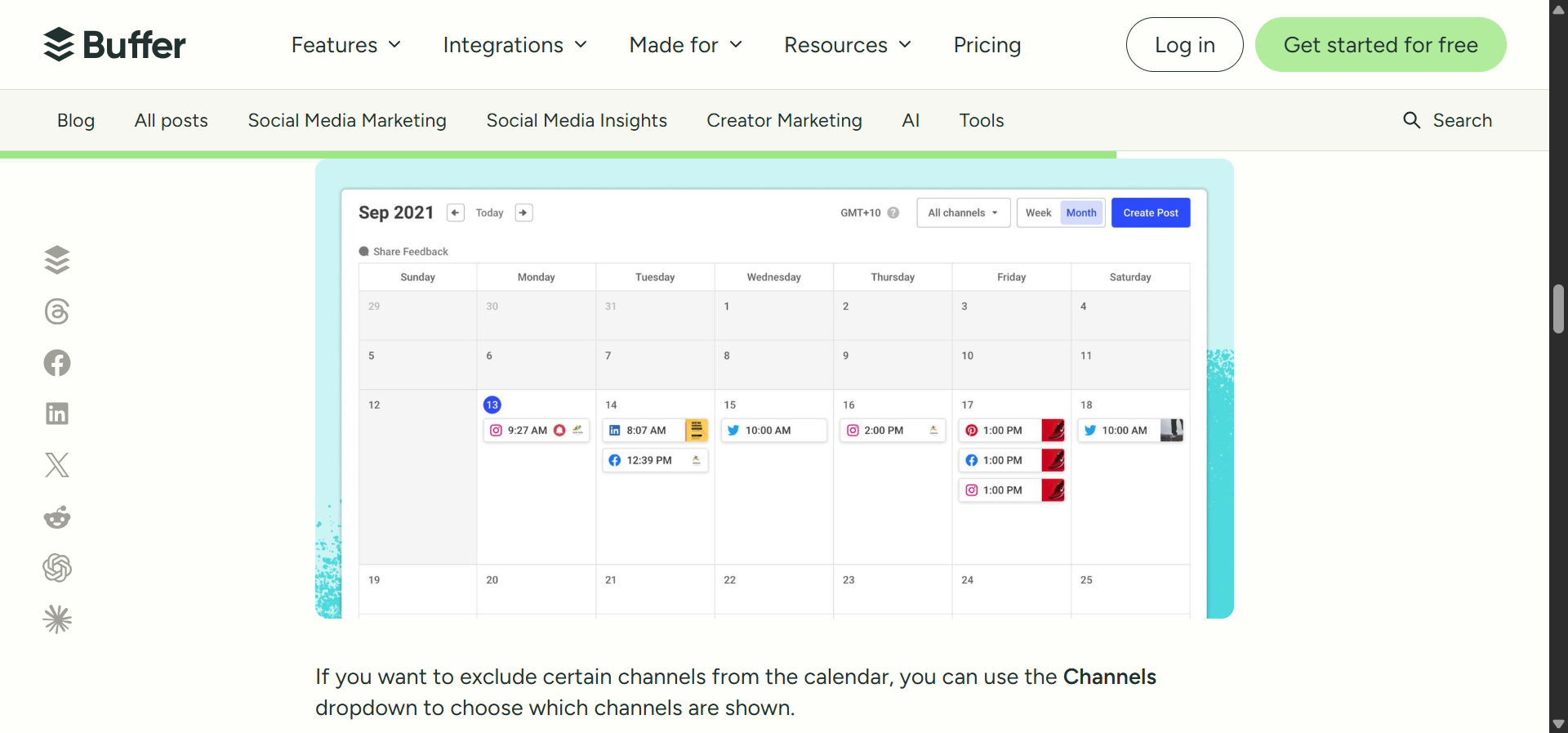1568x733 pixels.
Task: Click the Search magnifier icon
Action: point(1411,120)
